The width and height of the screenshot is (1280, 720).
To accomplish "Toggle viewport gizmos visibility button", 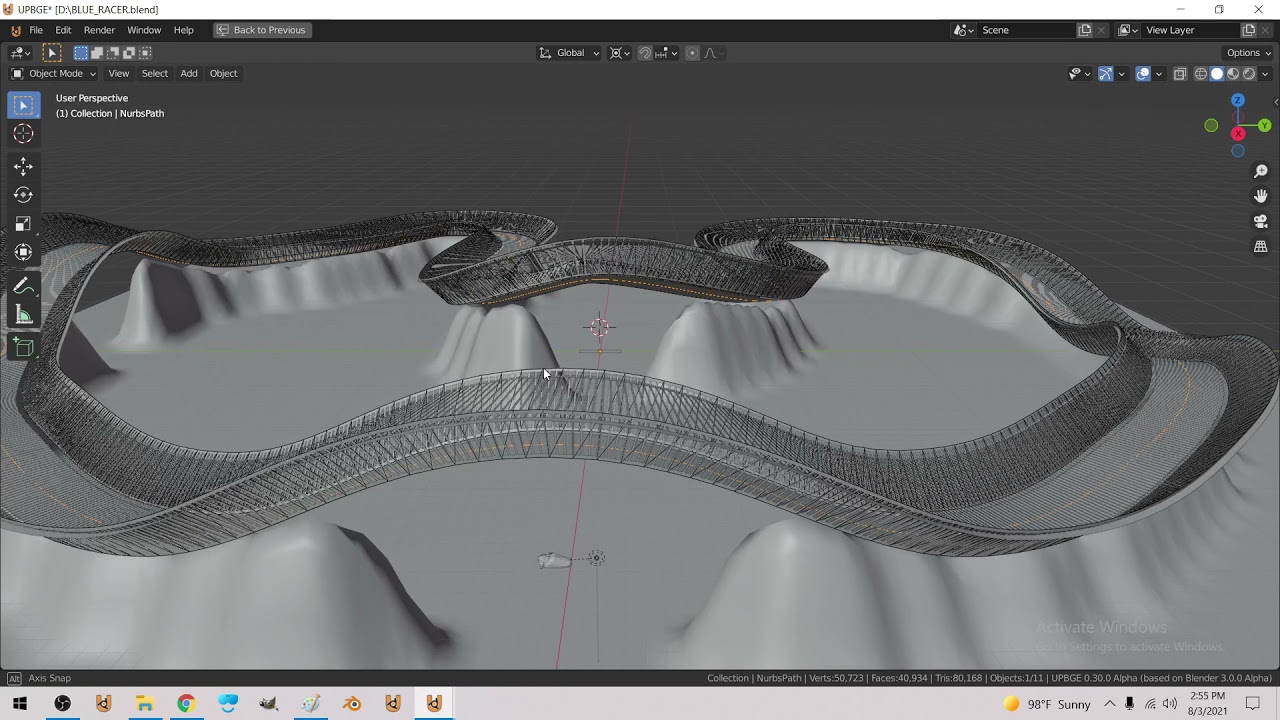I will click(x=1105, y=74).
